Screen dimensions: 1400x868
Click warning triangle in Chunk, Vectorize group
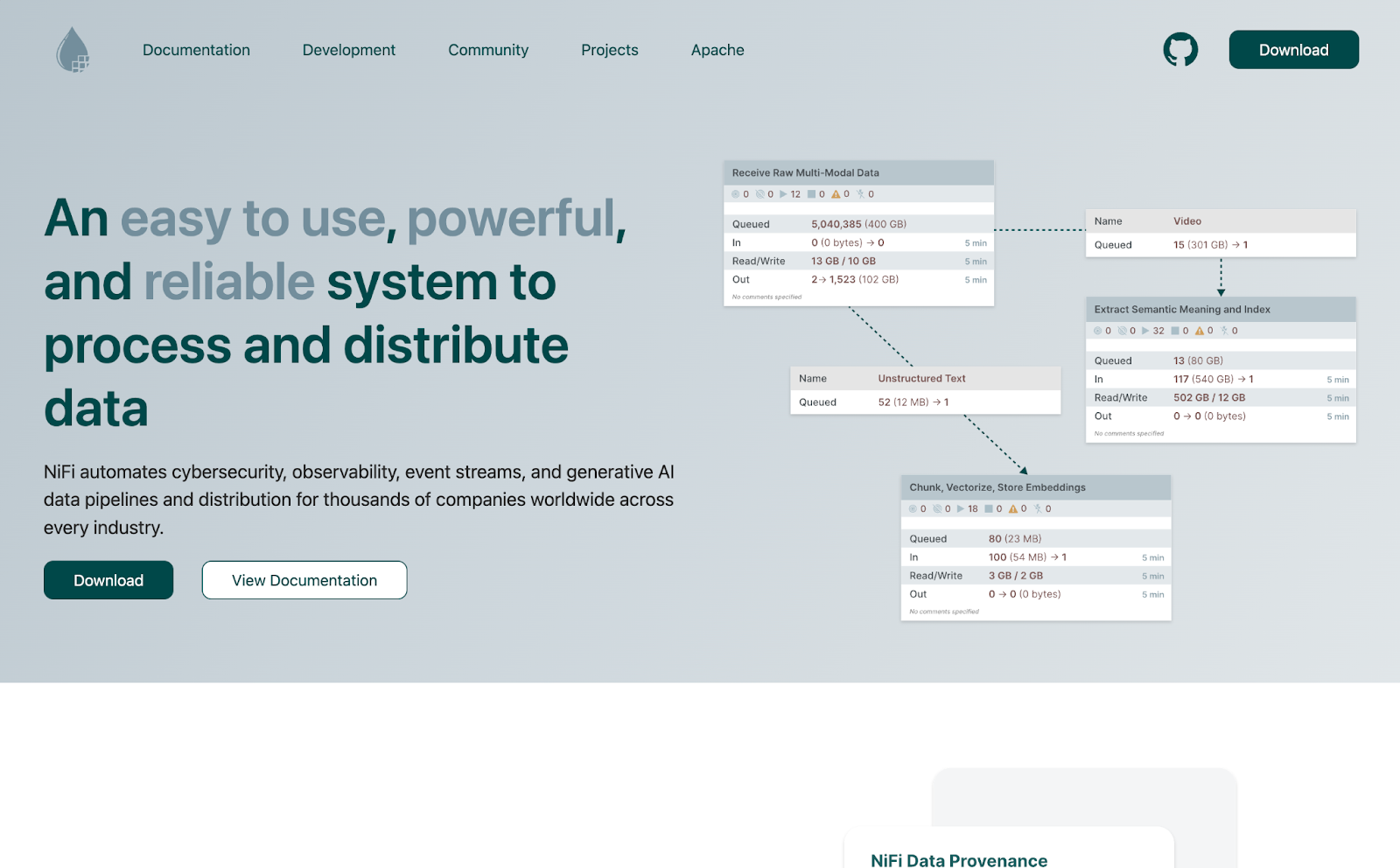(1013, 508)
